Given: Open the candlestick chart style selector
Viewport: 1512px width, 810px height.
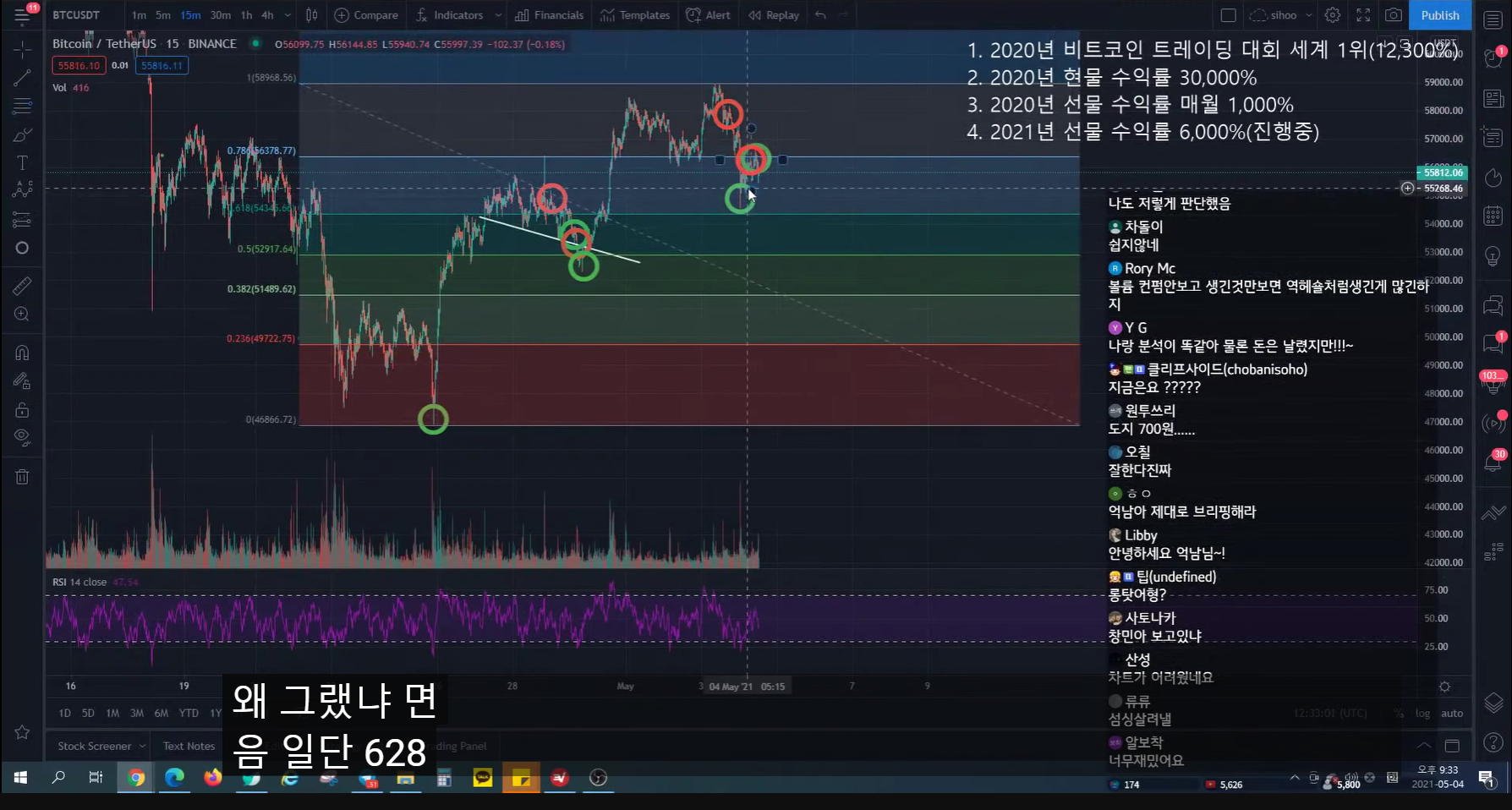Looking at the screenshot, I should click(x=312, y=15).
